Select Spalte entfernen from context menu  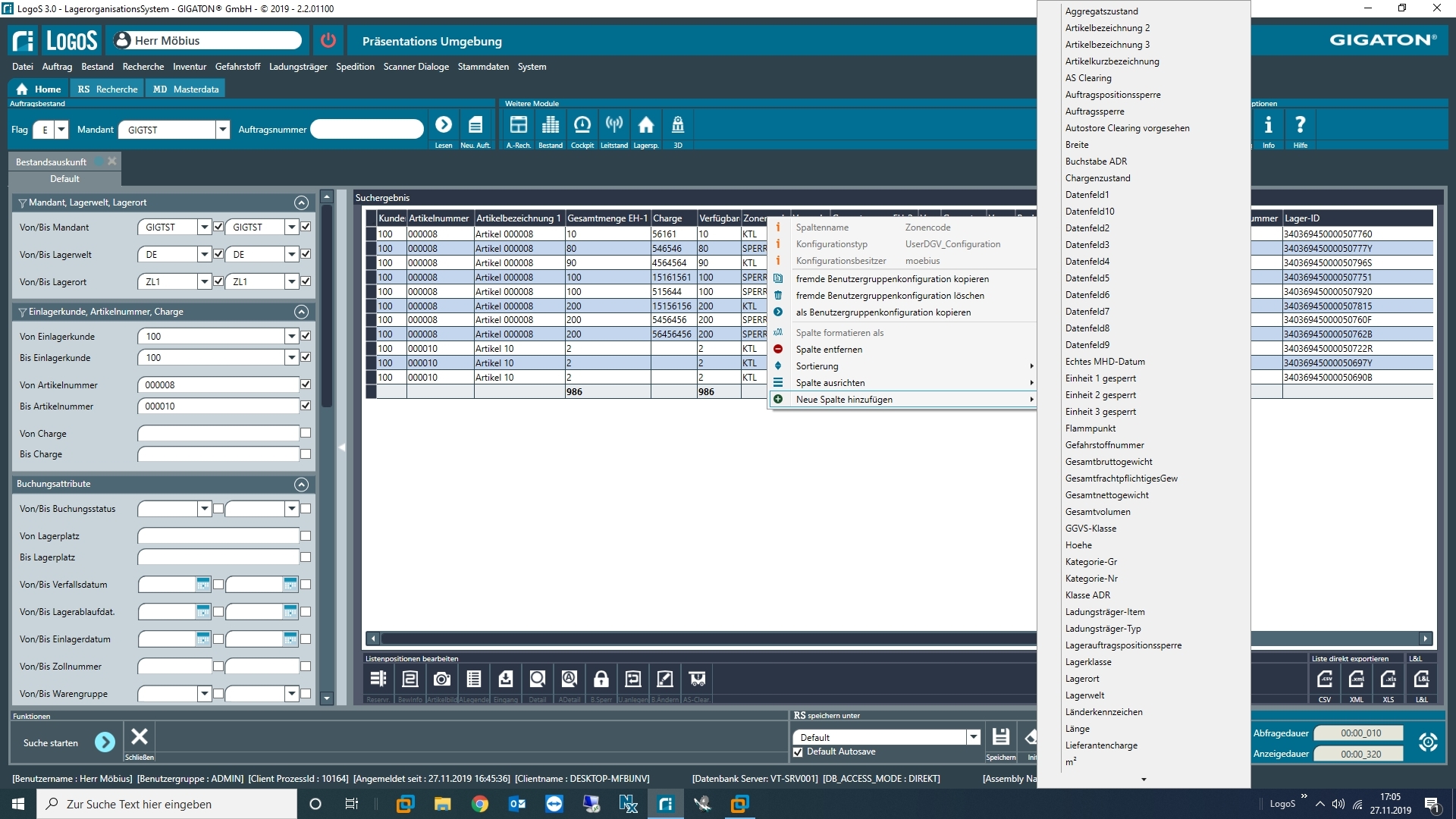[828, 350]
